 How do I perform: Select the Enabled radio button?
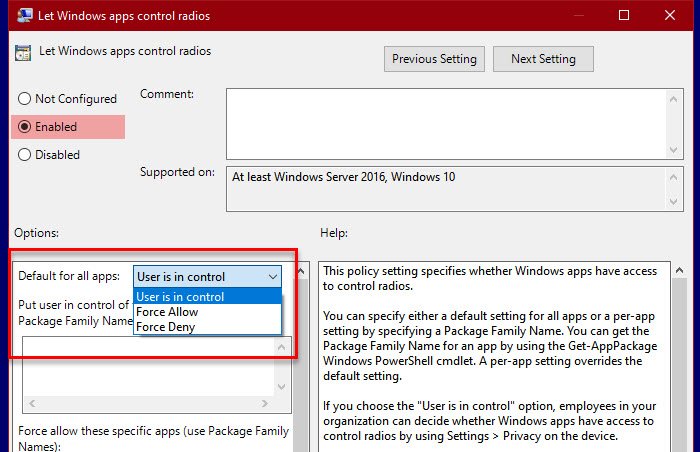25,127
